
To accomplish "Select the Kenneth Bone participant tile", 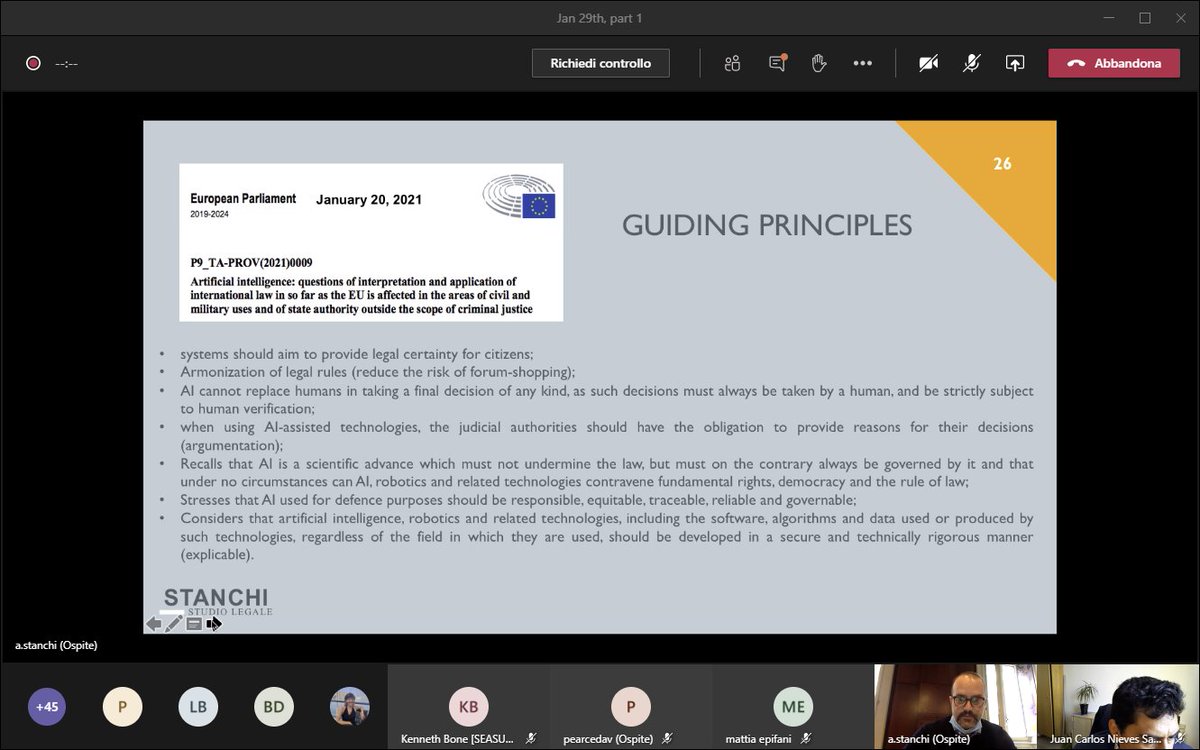I will 468,708.
